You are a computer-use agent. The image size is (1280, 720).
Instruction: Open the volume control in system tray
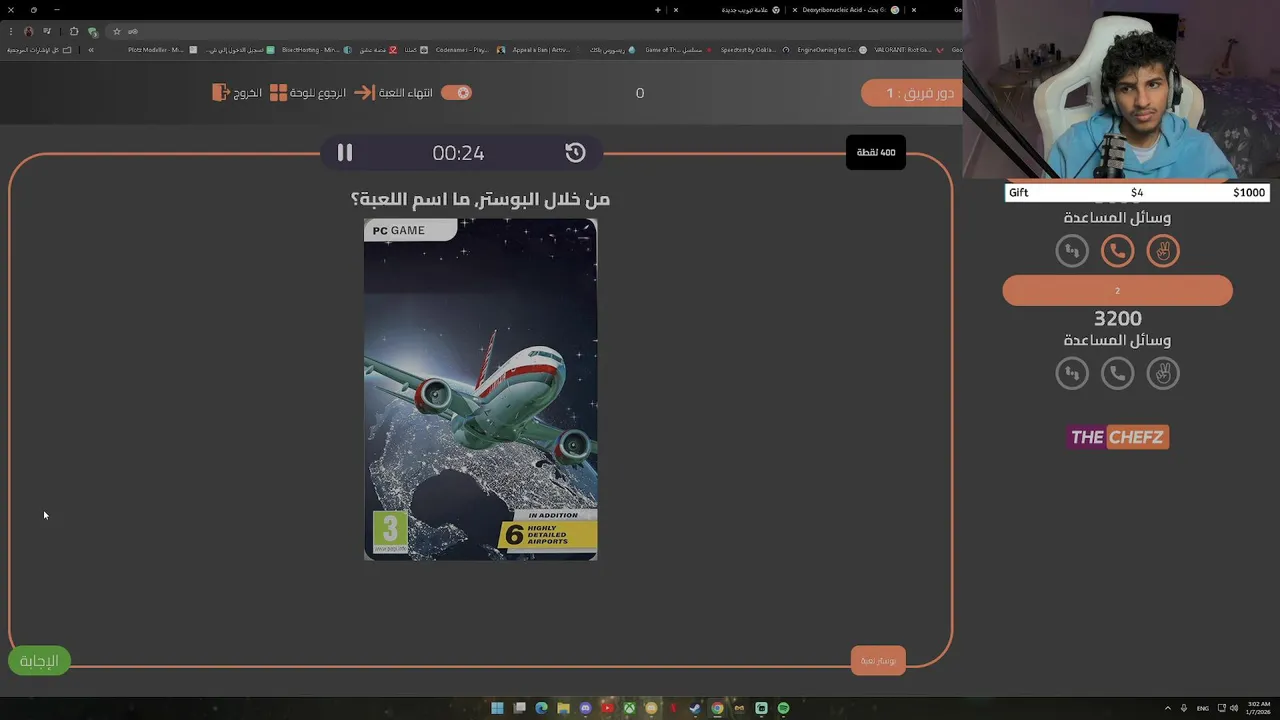1233,708
